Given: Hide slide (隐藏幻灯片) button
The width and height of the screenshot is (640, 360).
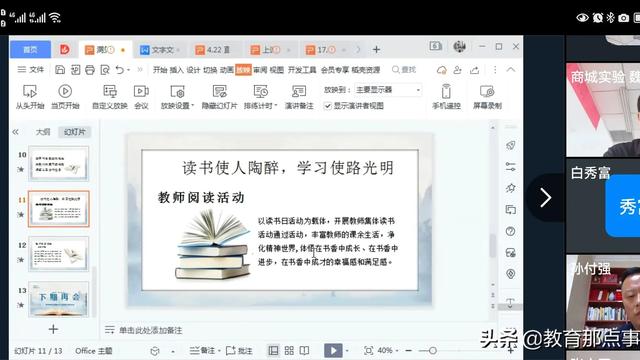Looking at the screenshot, I should pyautogui.click(x=219, y=97).
